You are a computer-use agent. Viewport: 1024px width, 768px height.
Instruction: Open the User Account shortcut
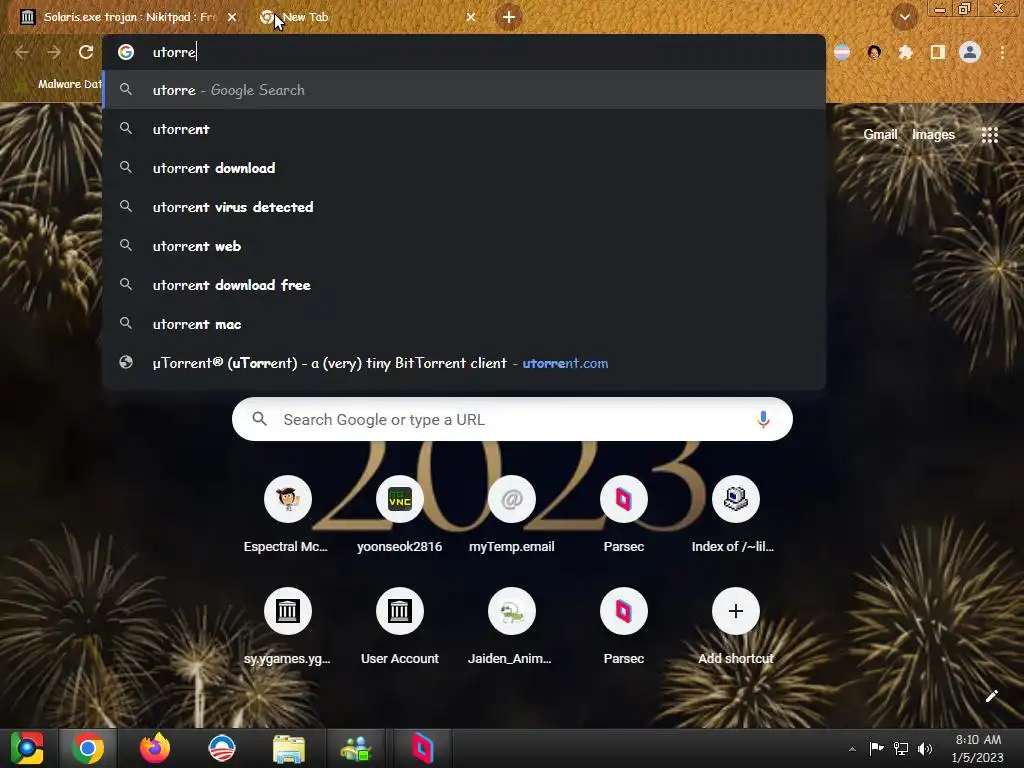click(400, 627)
